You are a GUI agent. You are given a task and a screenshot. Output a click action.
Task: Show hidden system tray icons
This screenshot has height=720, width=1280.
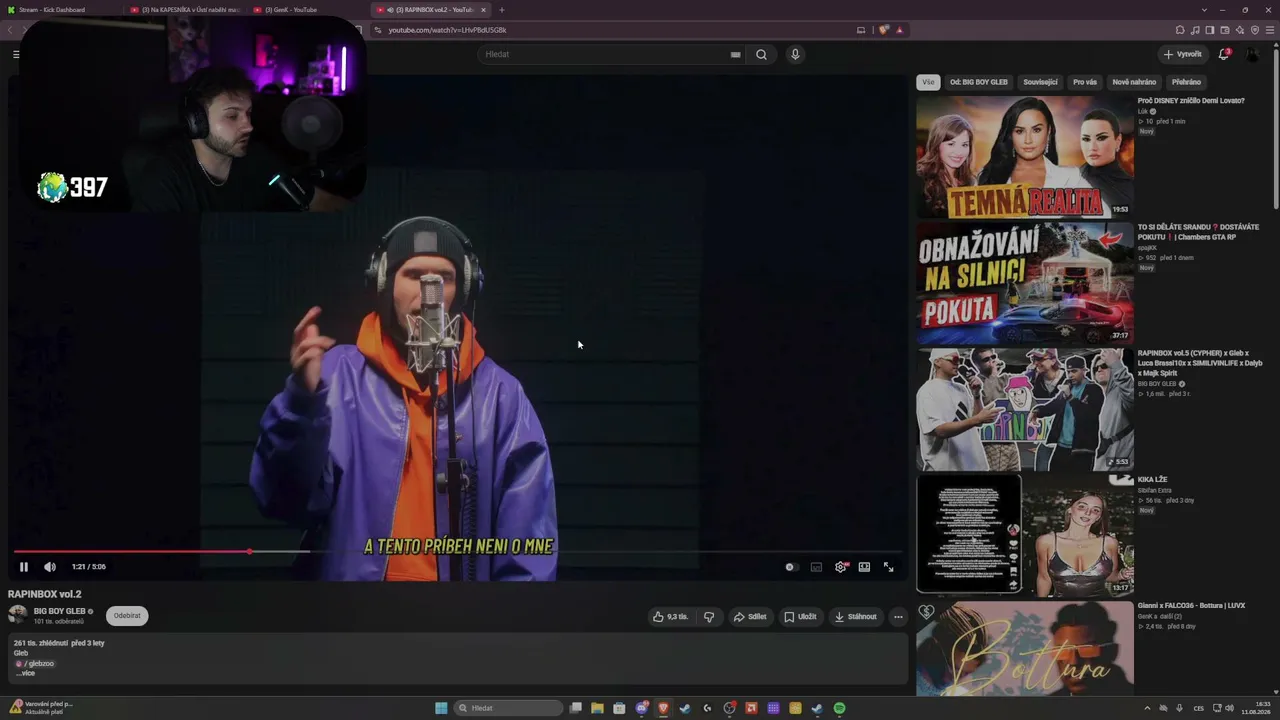click(x=1147, y=708)
